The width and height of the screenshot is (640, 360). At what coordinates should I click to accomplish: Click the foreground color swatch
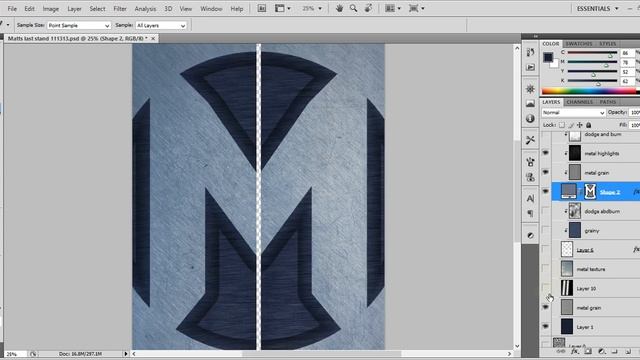tap(548, 57)
